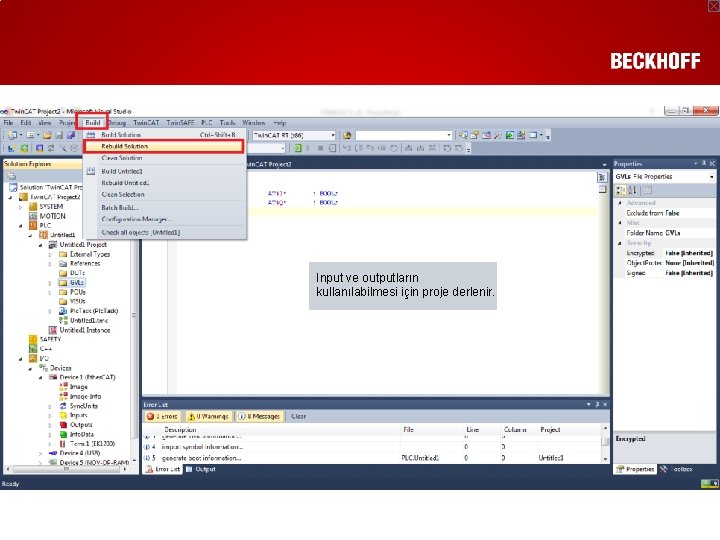Click Add New Item toolbar icon

pyautogui.click(x=30, y=135)
